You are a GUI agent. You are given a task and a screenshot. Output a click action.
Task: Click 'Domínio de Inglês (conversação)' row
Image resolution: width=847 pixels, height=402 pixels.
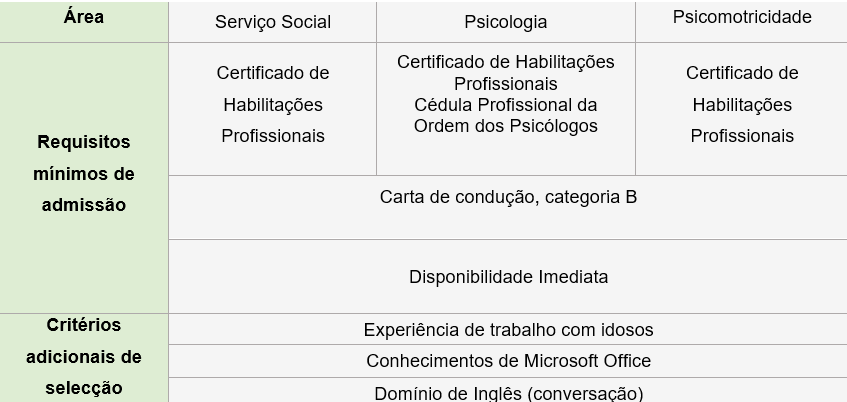point(508,391)
